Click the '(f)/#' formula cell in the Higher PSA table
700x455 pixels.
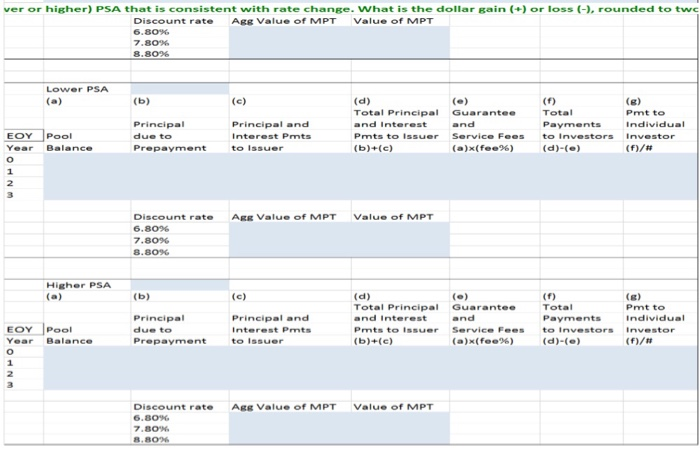coord(639,341)
